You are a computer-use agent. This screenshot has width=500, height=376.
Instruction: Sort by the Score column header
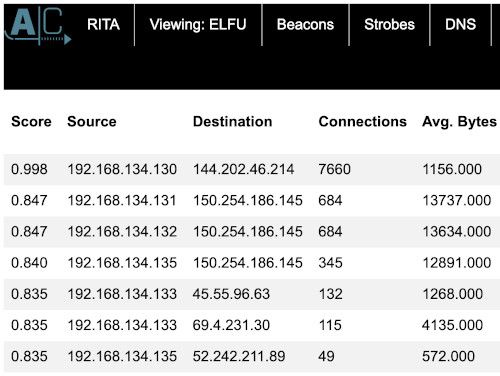[31, 121]
